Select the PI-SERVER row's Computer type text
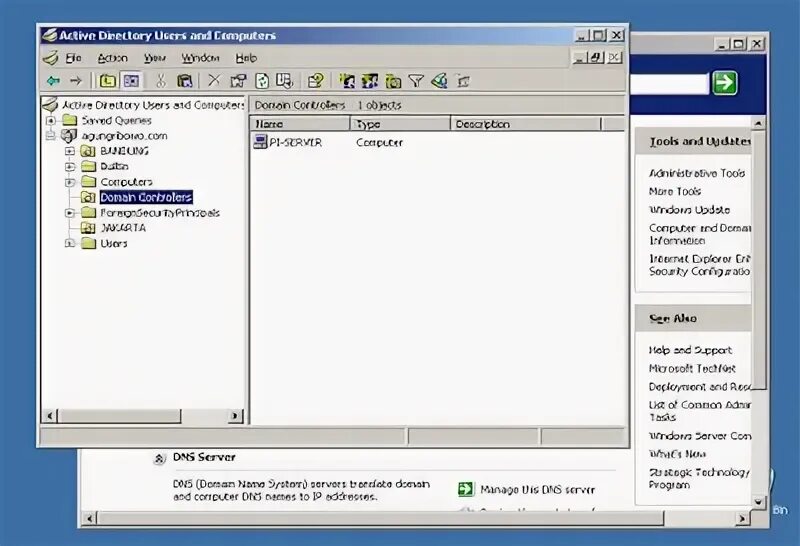The image size is (800, 546). click(x=379, y=142)
